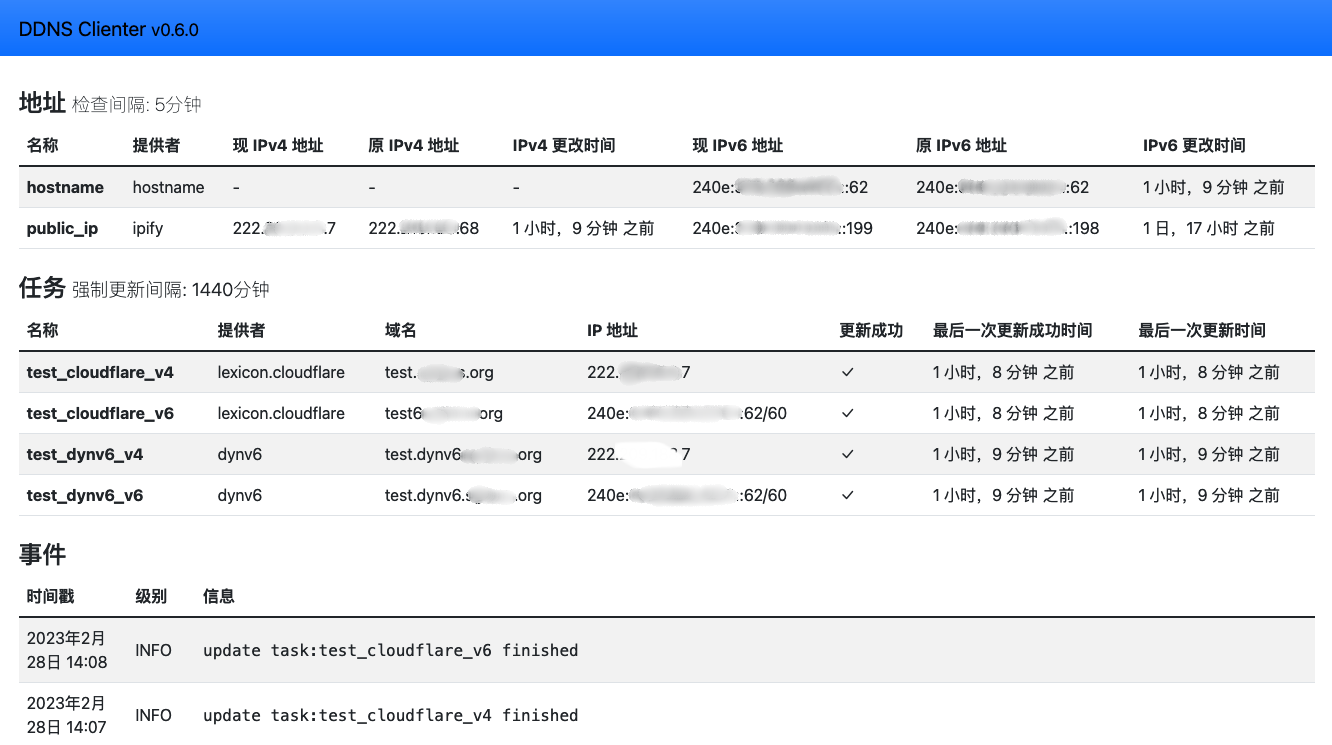
Task: Click the 原 IPv6 地址 column header
Action: tap(962, 146)
